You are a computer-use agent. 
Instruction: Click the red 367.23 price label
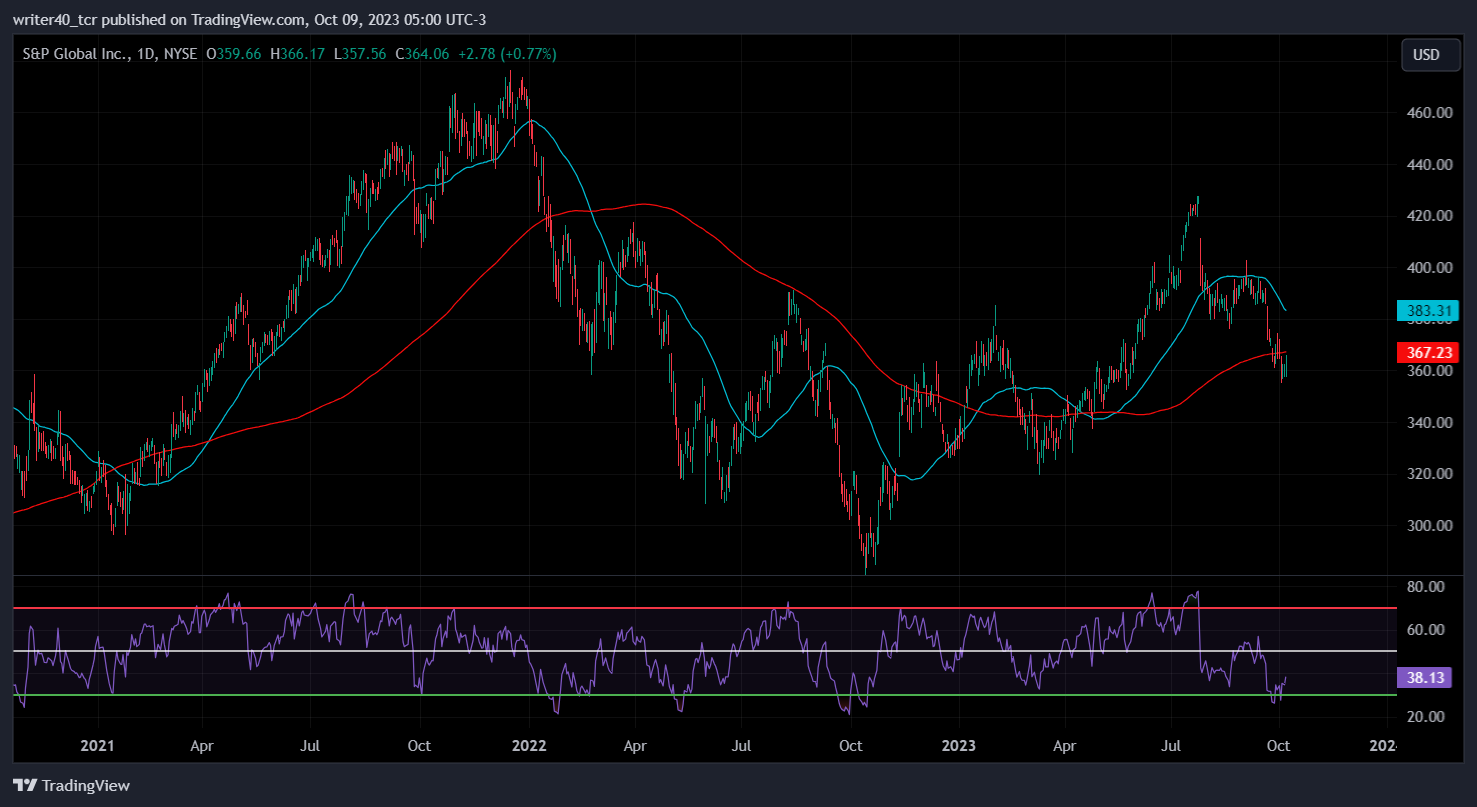(1430, 352)
